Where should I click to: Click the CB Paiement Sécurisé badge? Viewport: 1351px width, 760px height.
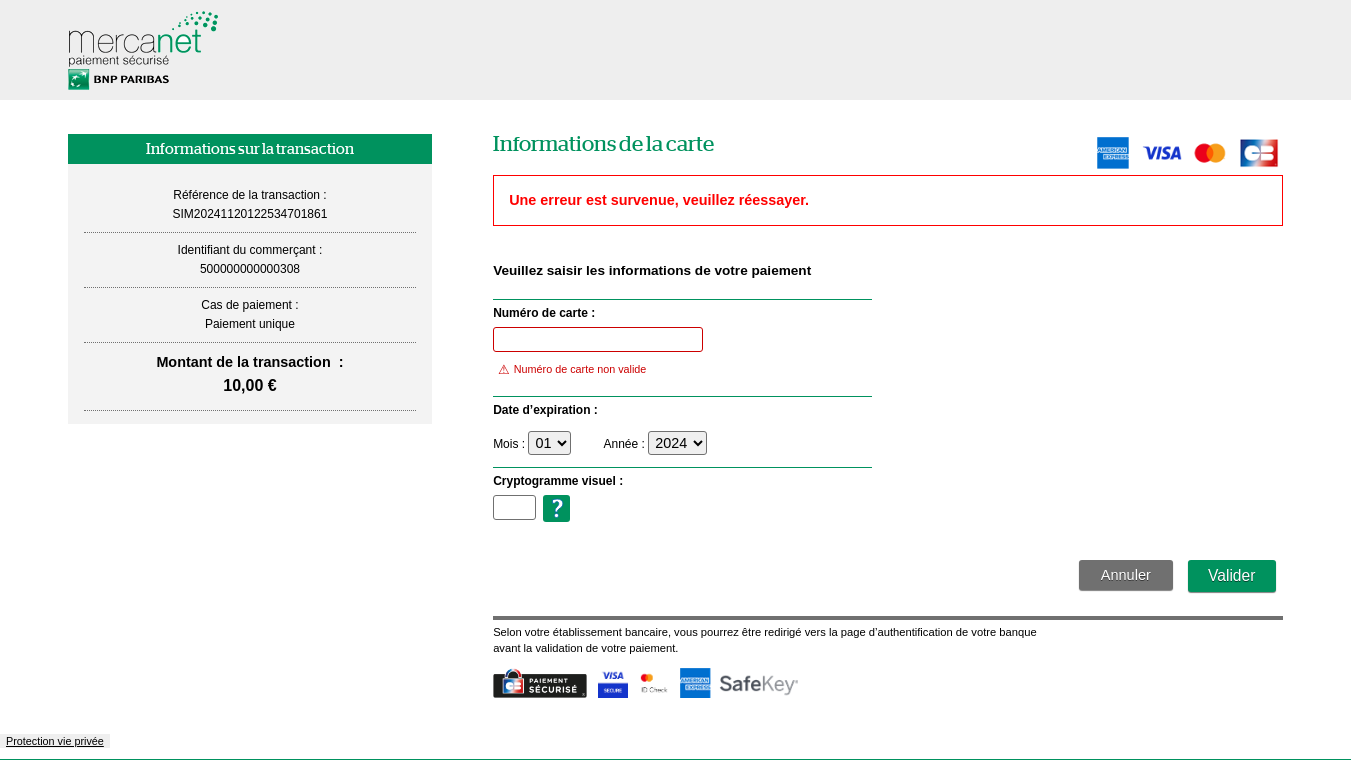(x=539, y=684)
